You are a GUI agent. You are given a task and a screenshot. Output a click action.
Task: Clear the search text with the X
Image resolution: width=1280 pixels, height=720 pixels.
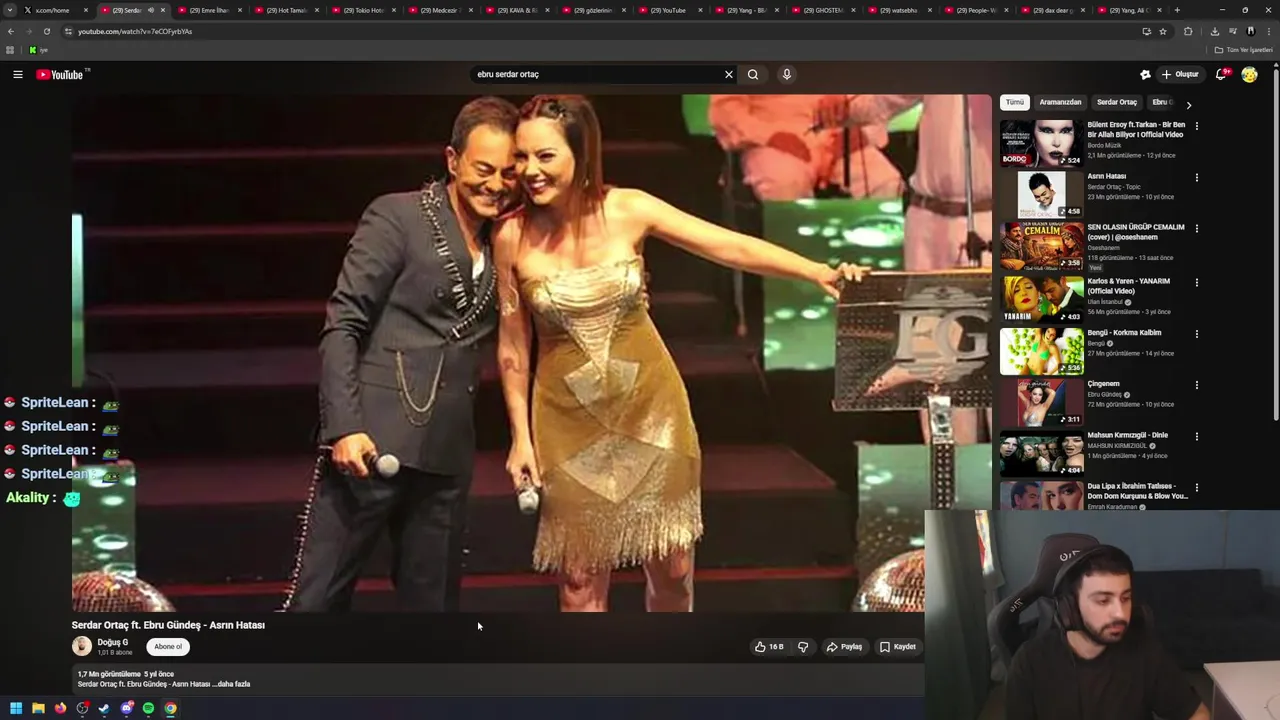pos(729,74)
